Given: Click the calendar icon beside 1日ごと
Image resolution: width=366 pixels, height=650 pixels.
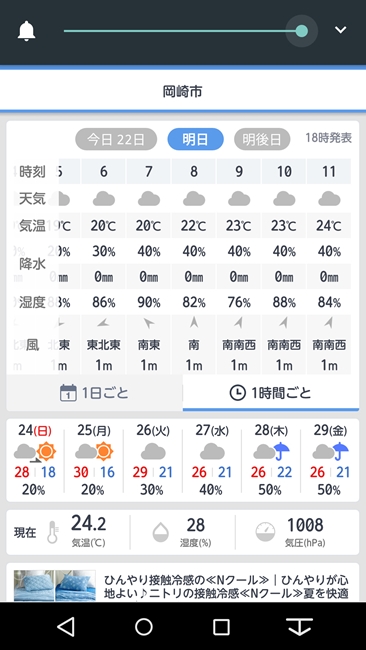Looking at the screenshot, I should pyautogui.click(x=68, y=393).
